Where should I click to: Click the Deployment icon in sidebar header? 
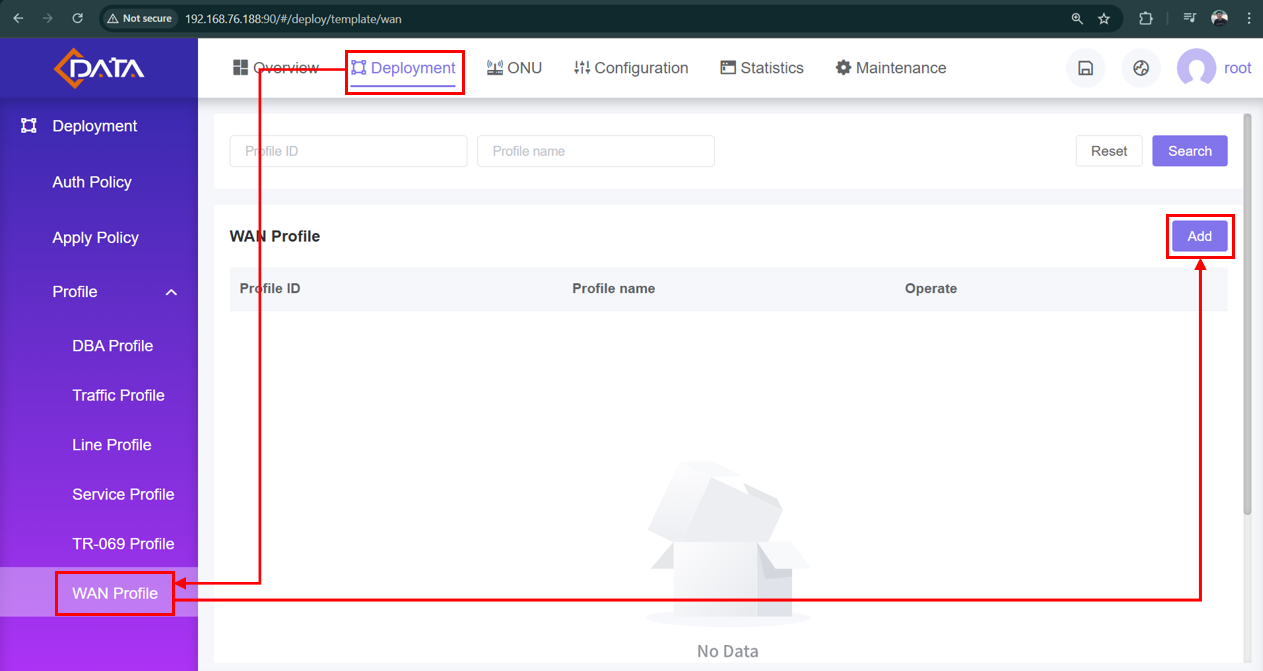tap(29, 126)
